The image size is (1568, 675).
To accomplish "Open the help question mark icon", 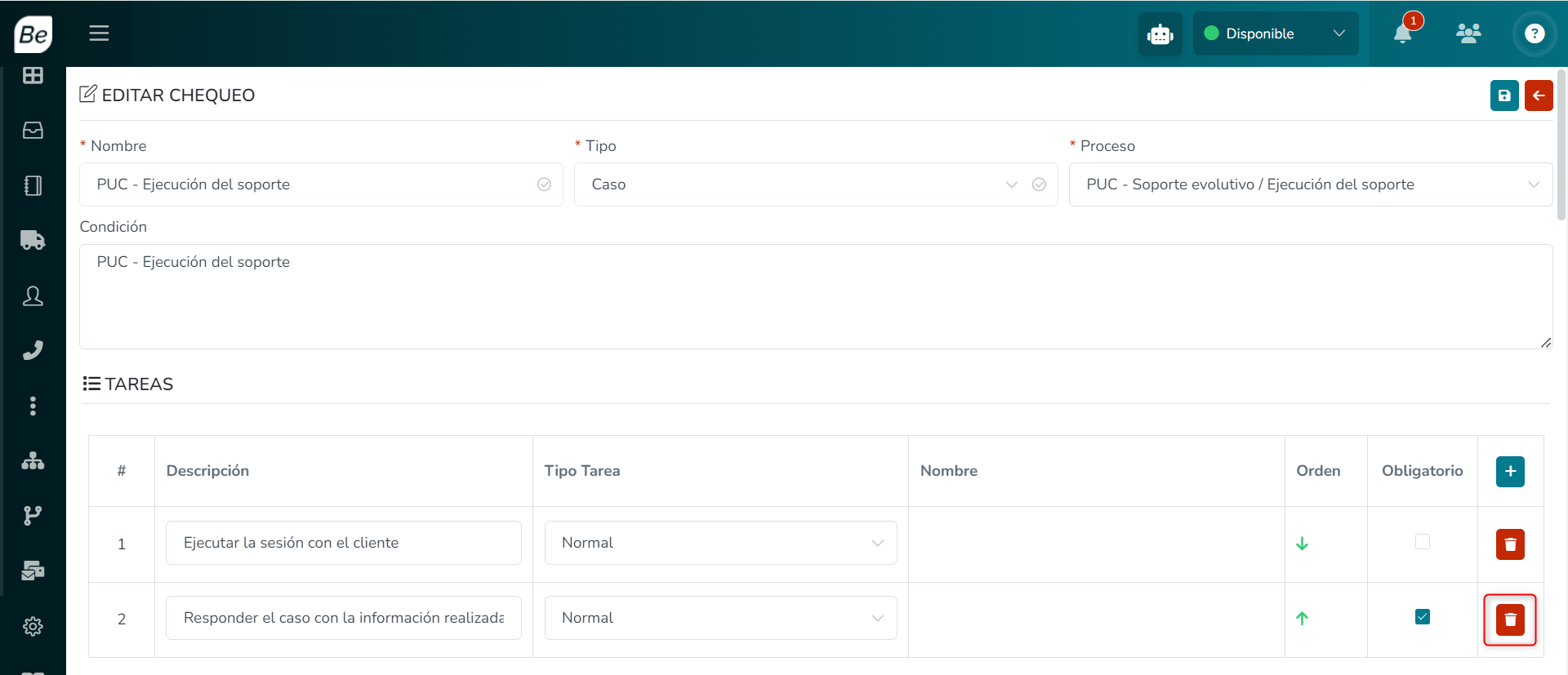I will [1535, 33].
